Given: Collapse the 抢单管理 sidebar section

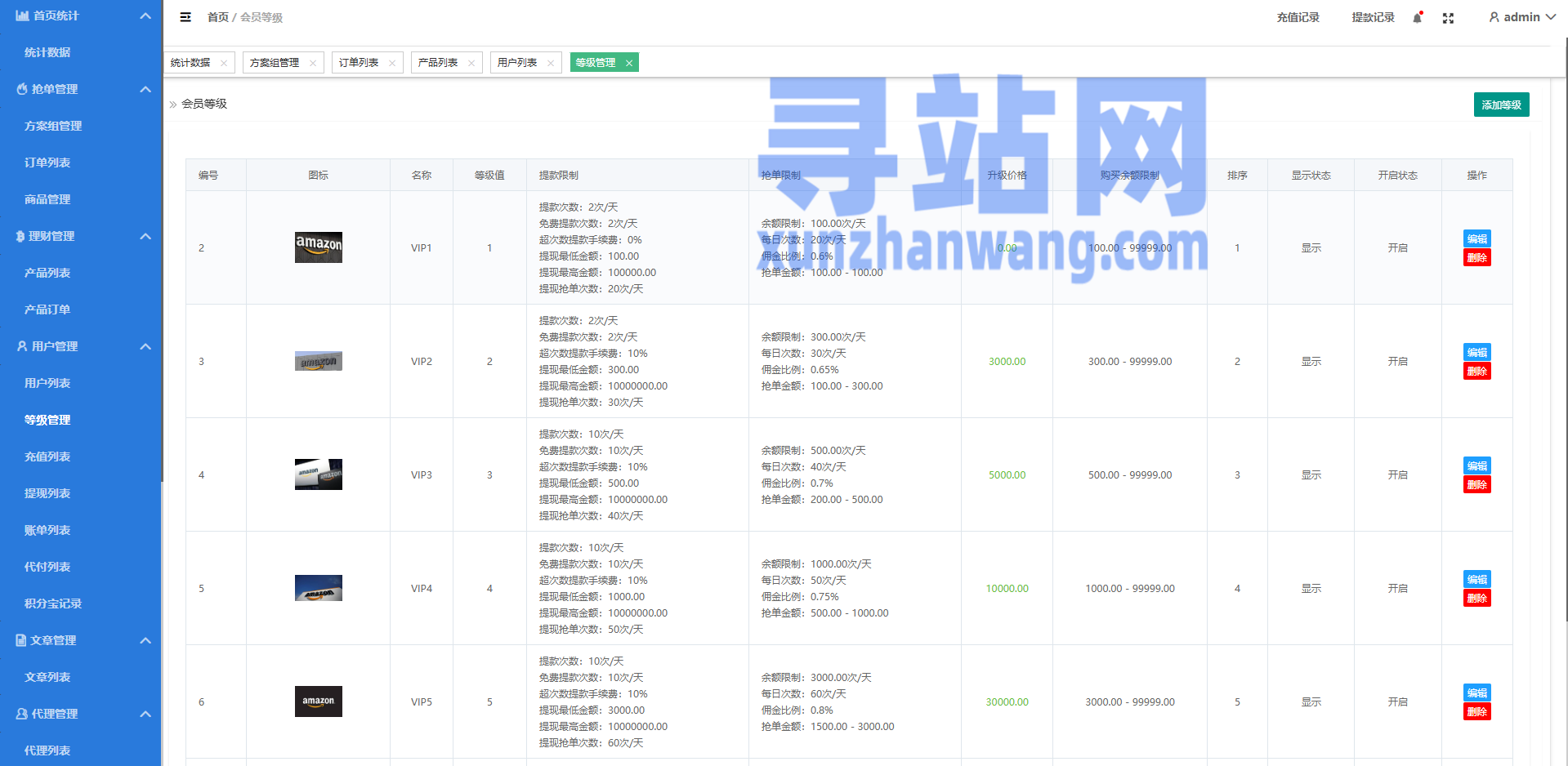Looking at the screenshot, I should 145,89.
